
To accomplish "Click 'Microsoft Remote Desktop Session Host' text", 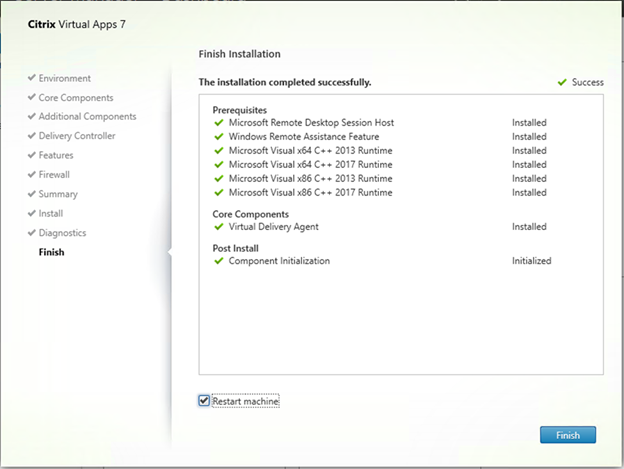I will (311, 123).
